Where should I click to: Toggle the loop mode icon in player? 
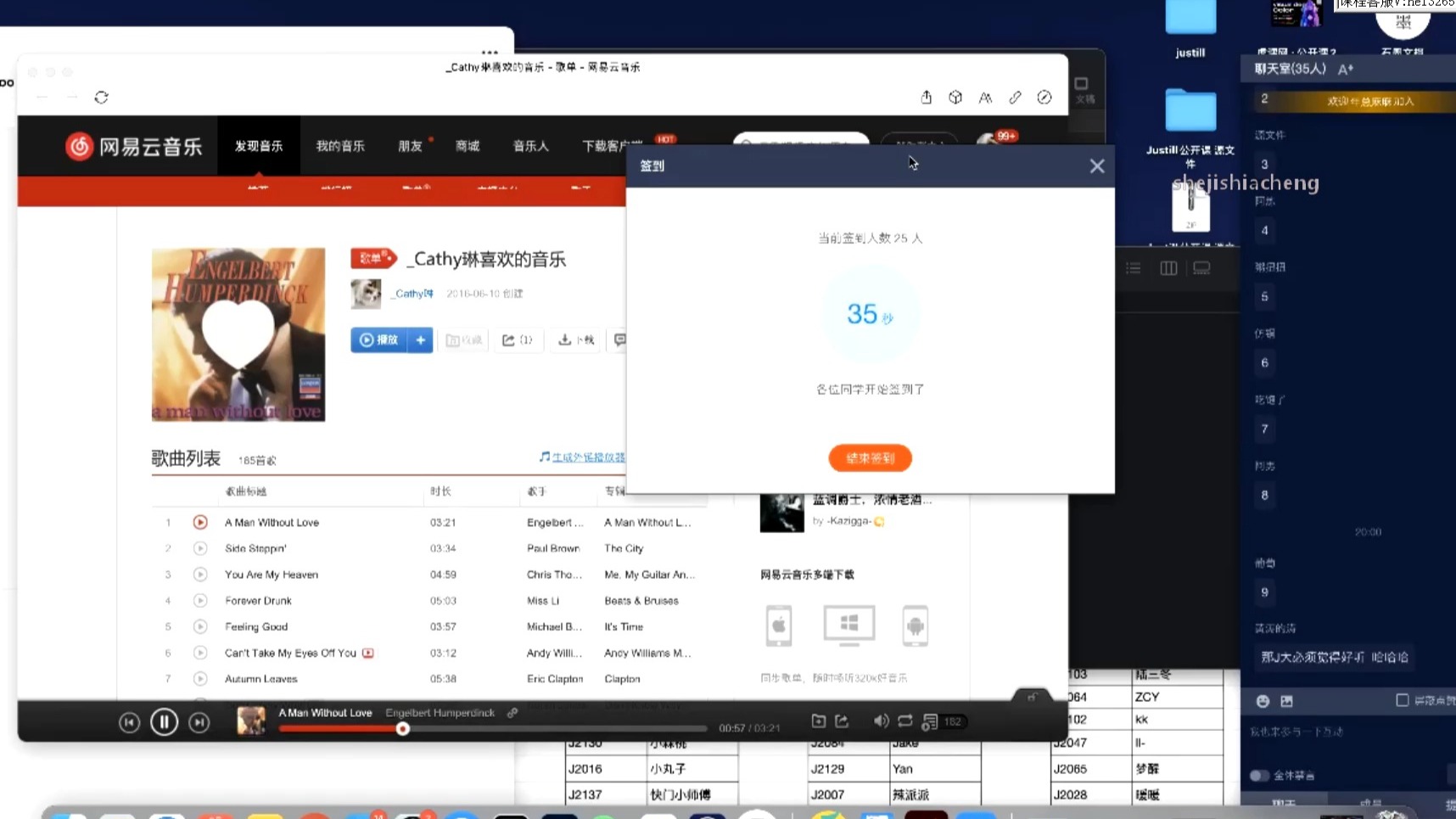pyautogui.click(x=905, y=721)
